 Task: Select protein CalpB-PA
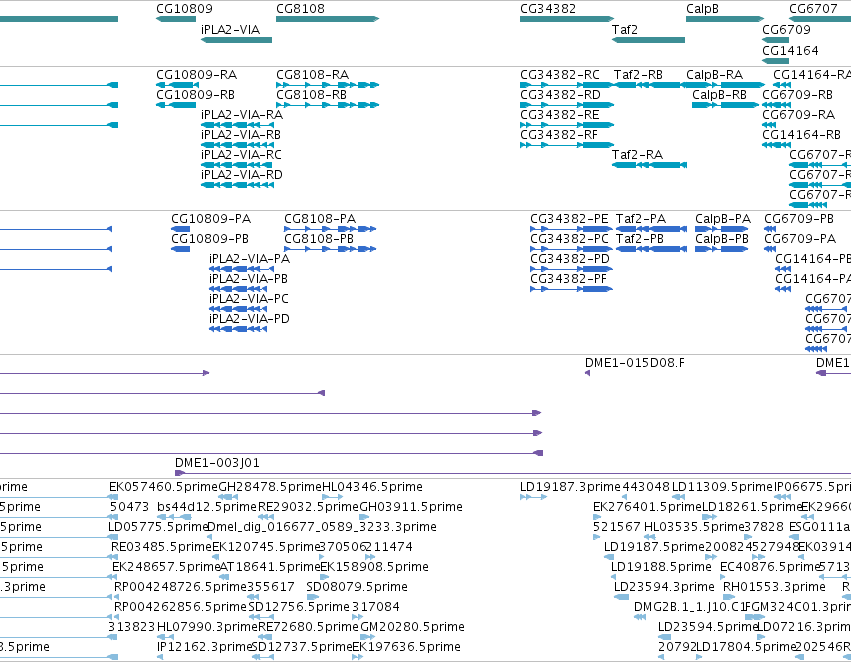(722, 230)
